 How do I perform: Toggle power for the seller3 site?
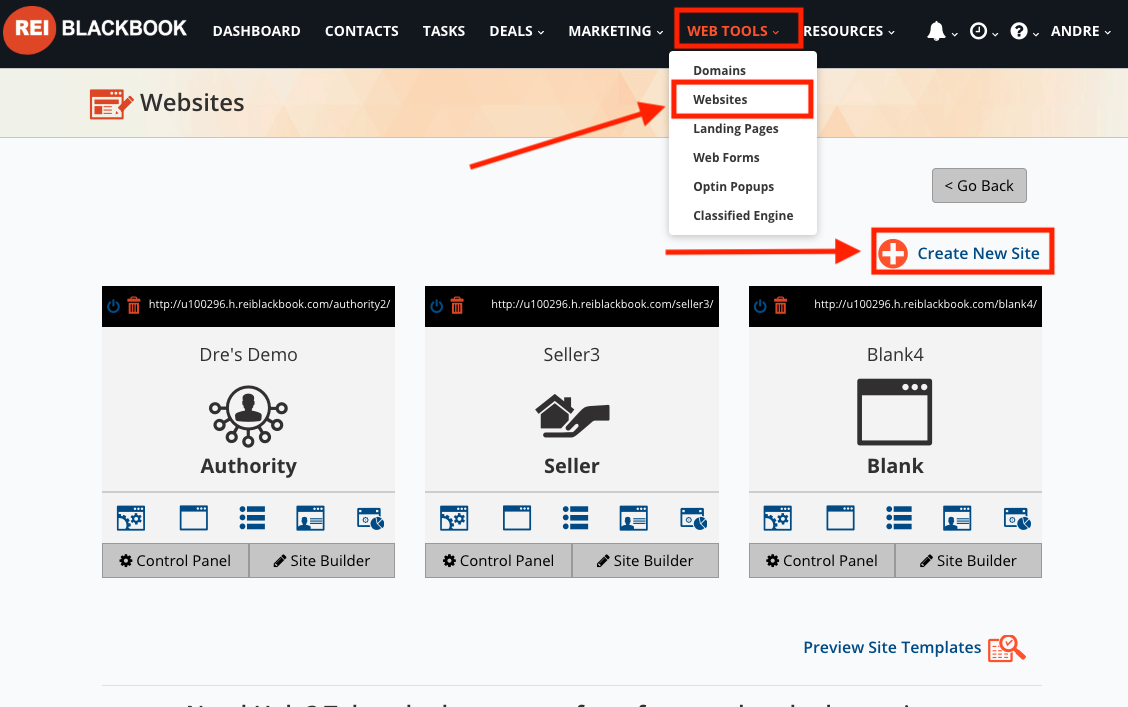pyautogui.click(x=437, y=306)
